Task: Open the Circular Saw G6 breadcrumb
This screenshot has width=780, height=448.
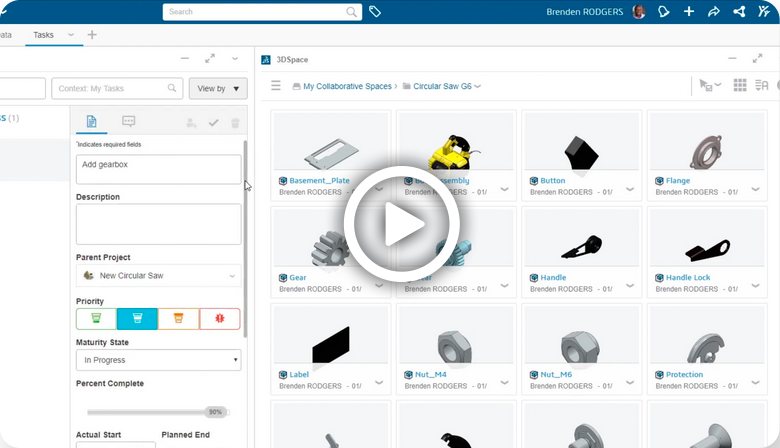Action: 442,86
